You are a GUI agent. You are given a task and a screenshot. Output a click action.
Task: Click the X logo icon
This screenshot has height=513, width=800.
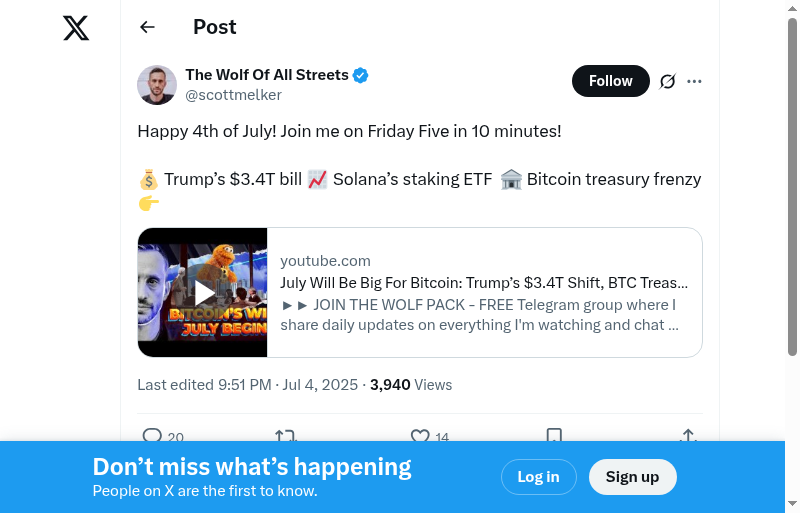(x=76, y=28)
